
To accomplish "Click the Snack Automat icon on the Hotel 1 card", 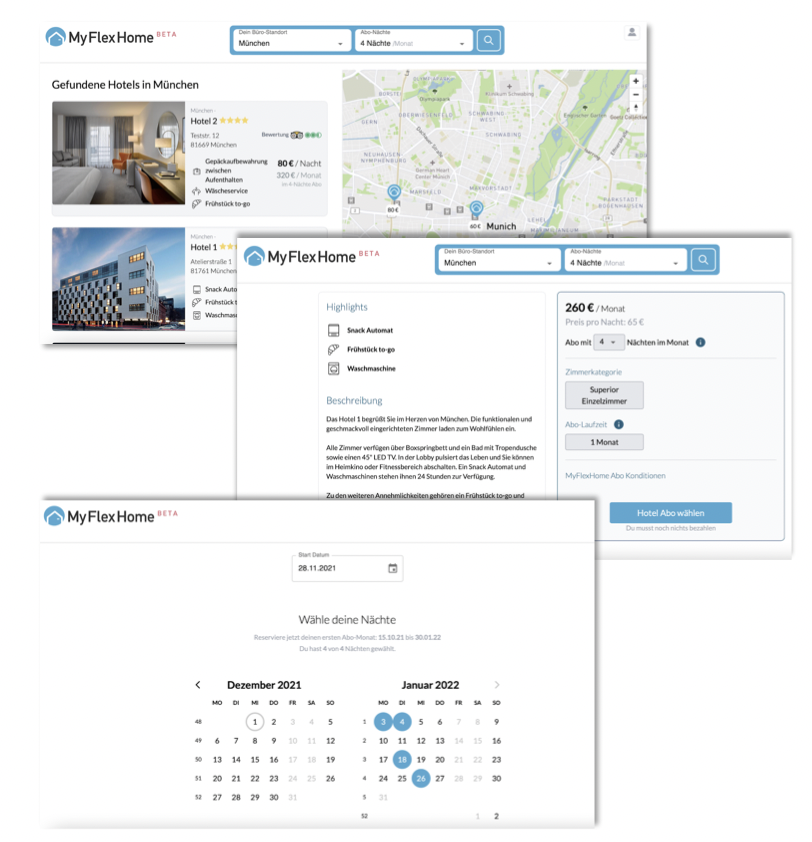I will [x=197, y=289].
